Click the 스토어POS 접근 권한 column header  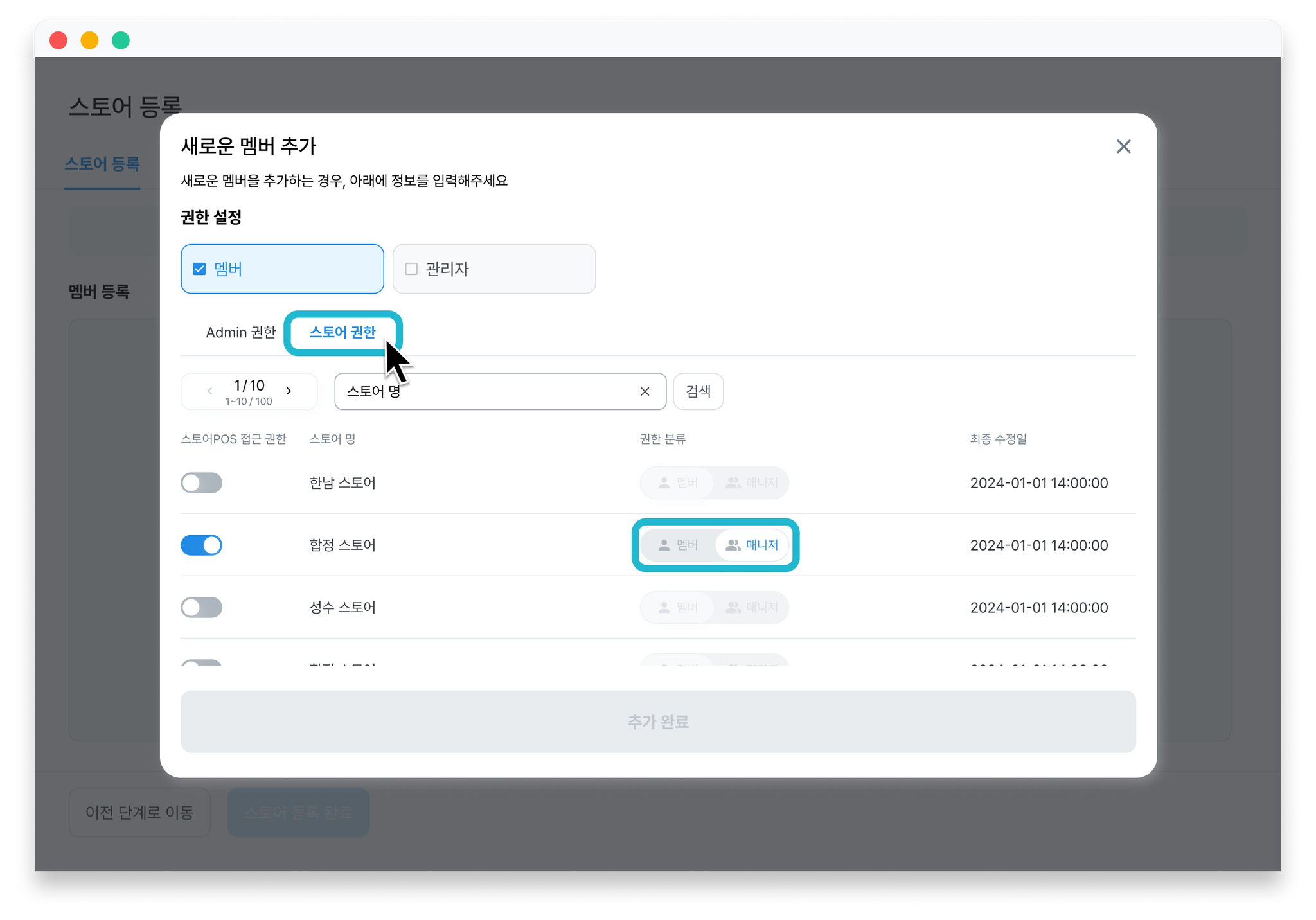[x=233, y=439]
